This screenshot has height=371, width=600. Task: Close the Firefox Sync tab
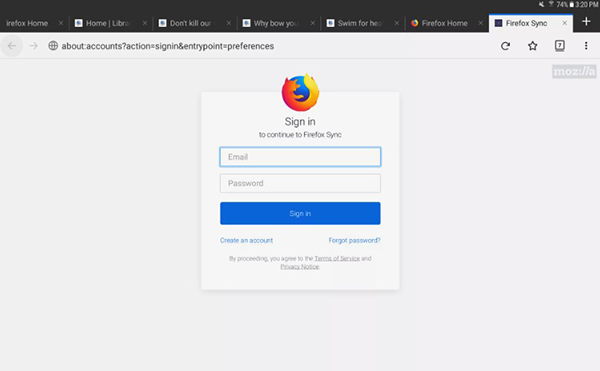coord(564,23)
